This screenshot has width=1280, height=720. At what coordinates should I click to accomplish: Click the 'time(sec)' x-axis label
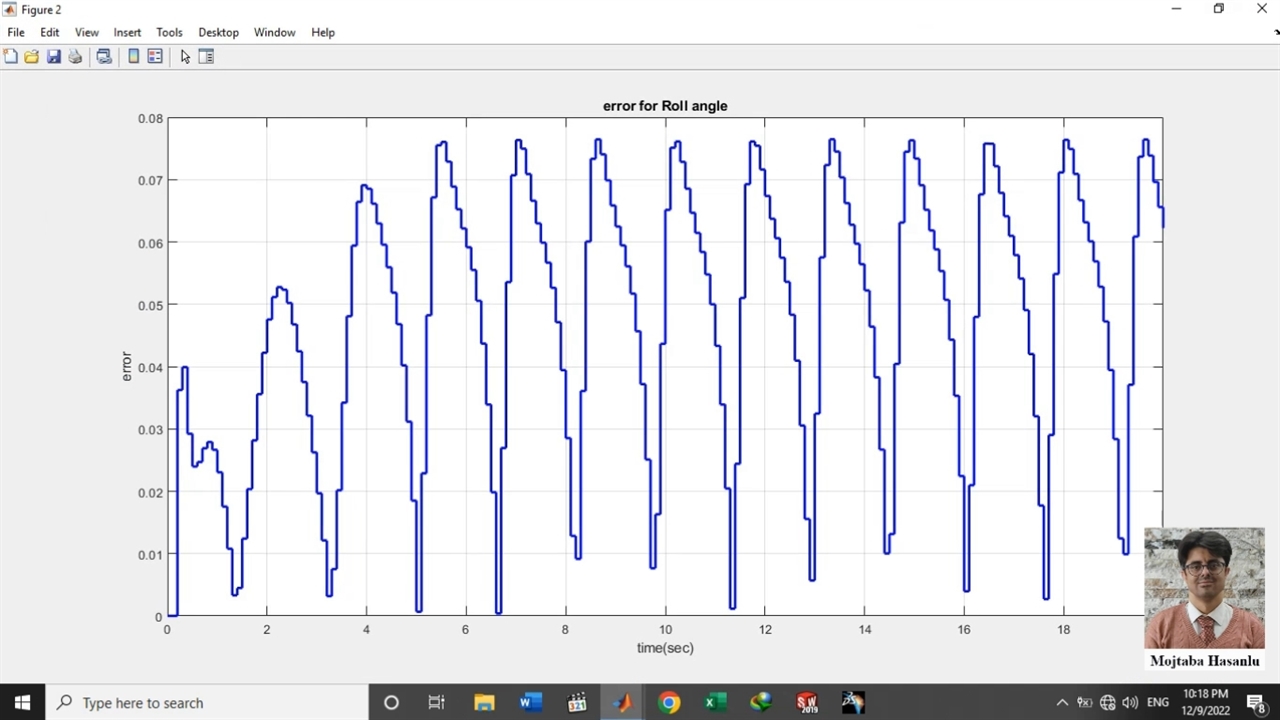pos(665,648)
